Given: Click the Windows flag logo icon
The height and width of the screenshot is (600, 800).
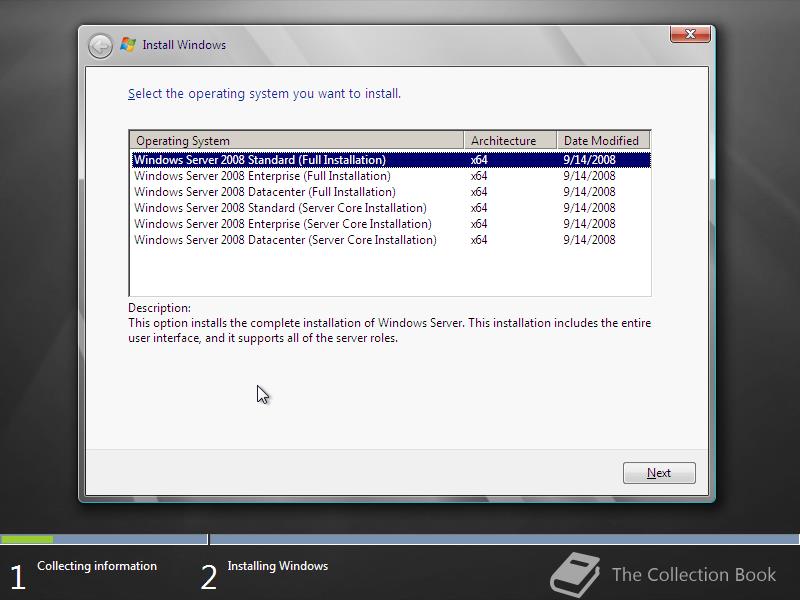Looking at the screenshot, I should click(x=128, y=44).
